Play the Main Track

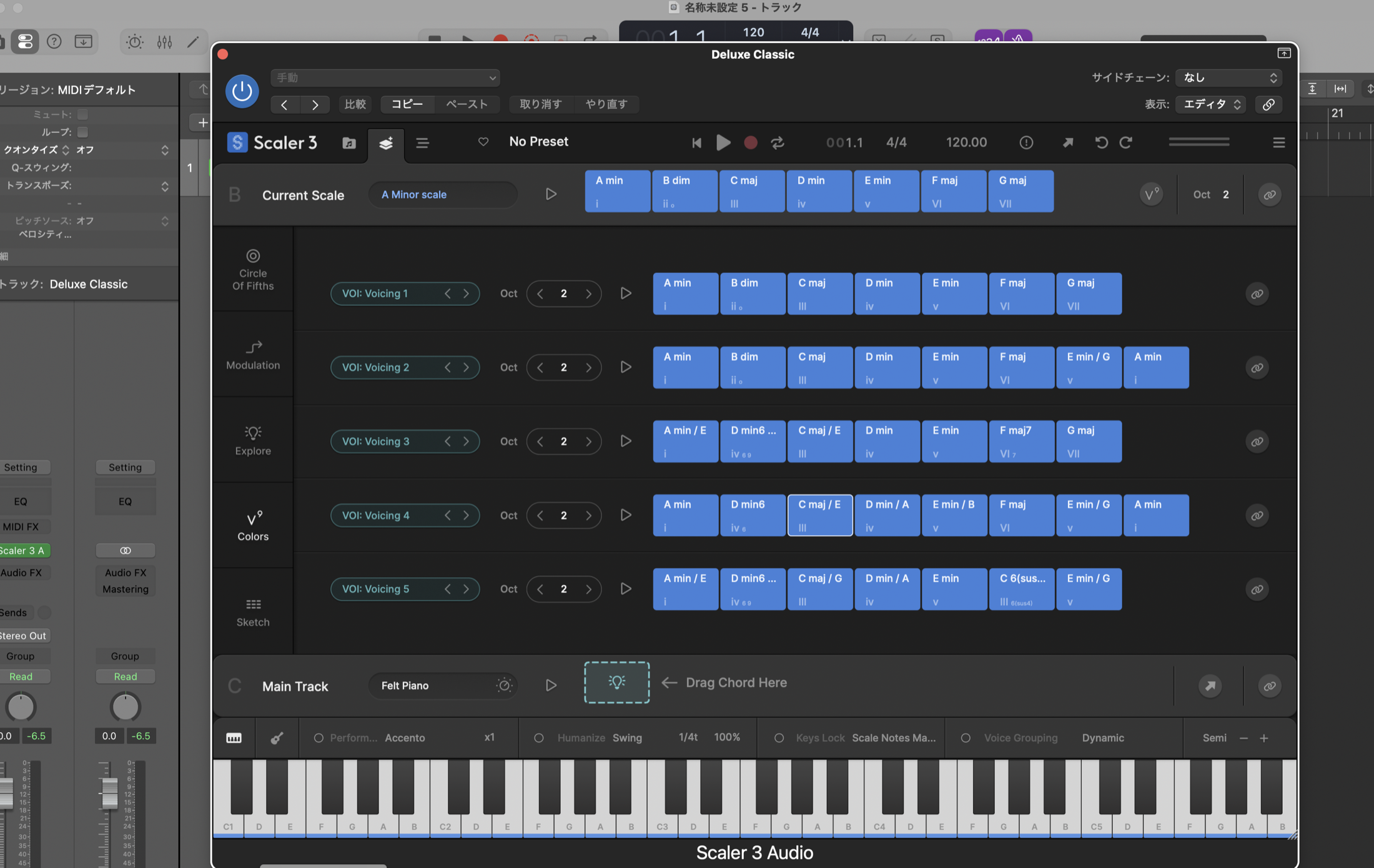click(551, 686)
